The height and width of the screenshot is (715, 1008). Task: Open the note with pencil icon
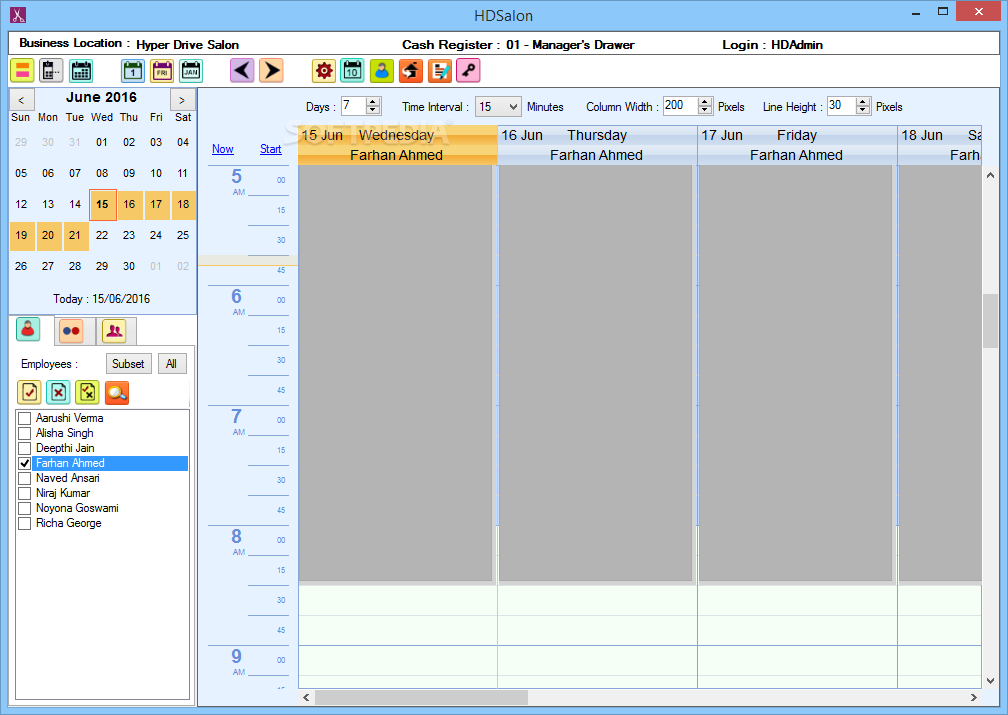click(x=440, y=71)
